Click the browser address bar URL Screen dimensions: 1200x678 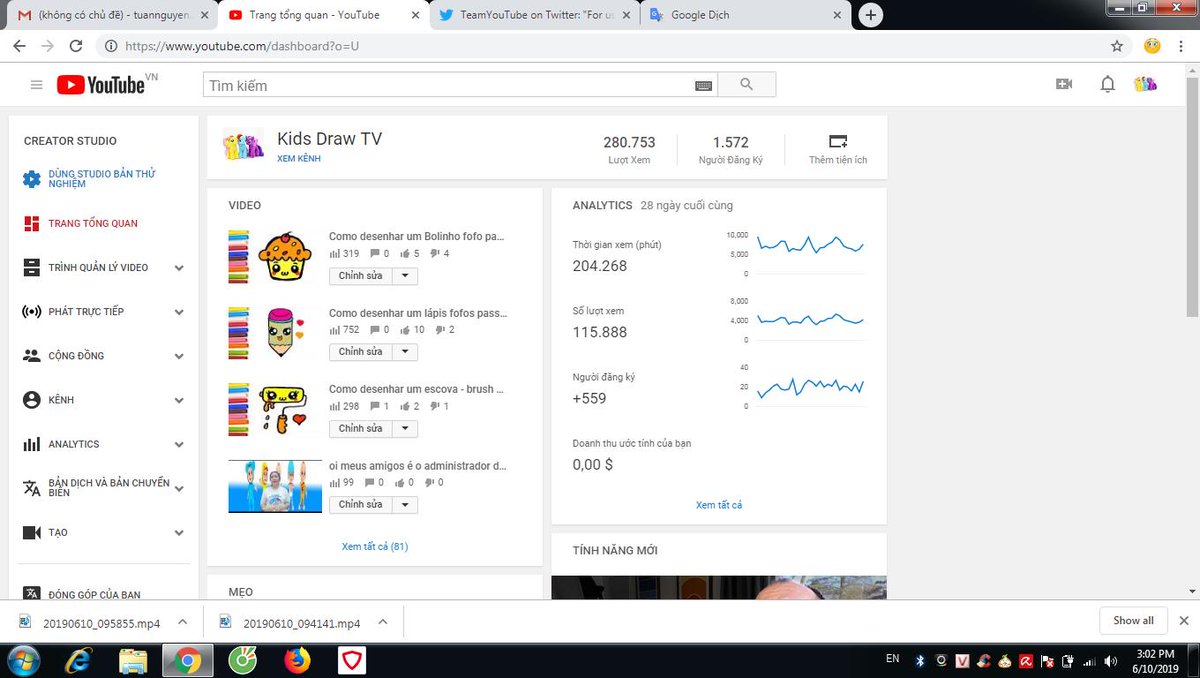(x=241, y=46)
